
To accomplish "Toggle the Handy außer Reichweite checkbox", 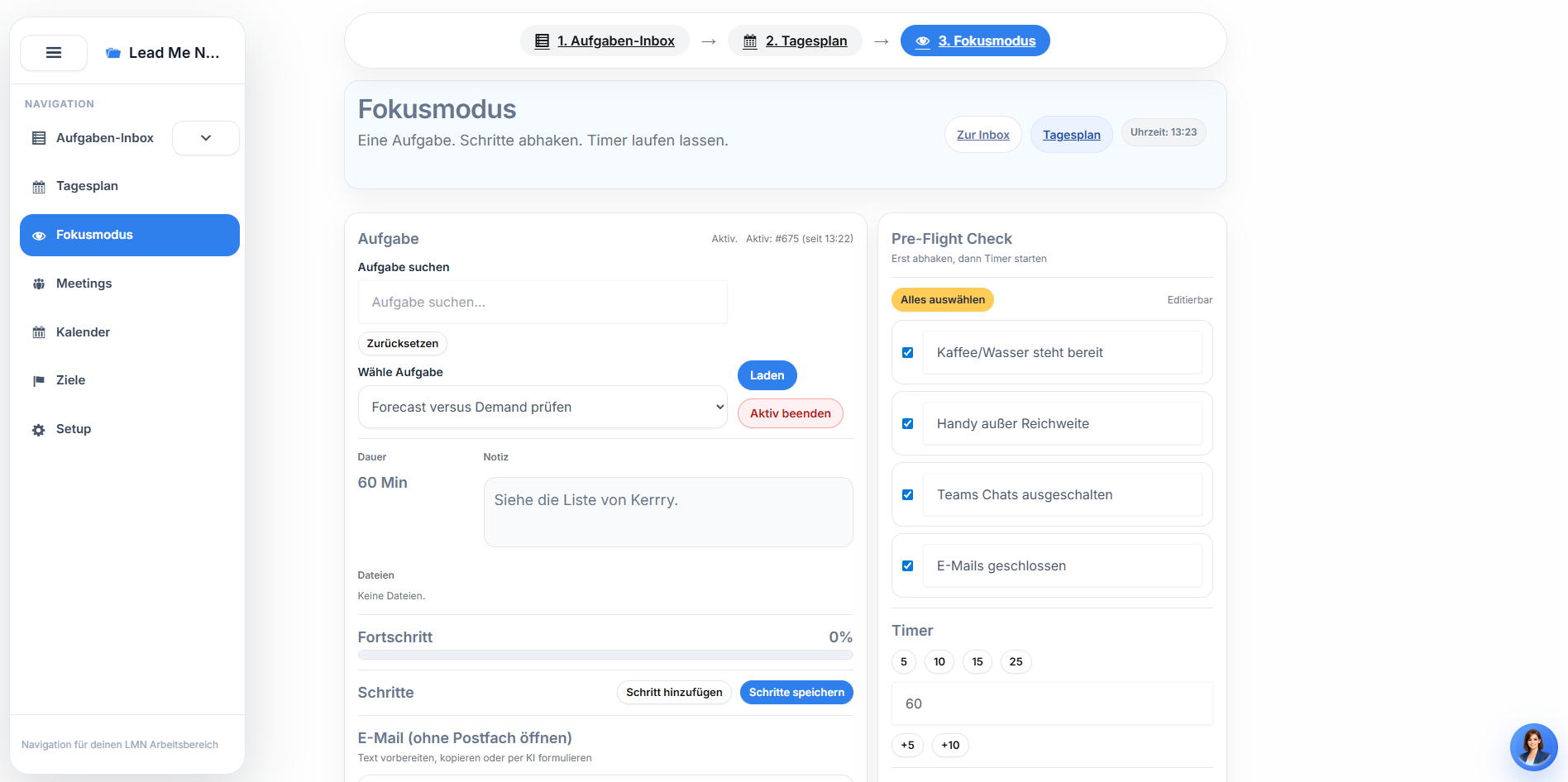I will coord(907,423).
